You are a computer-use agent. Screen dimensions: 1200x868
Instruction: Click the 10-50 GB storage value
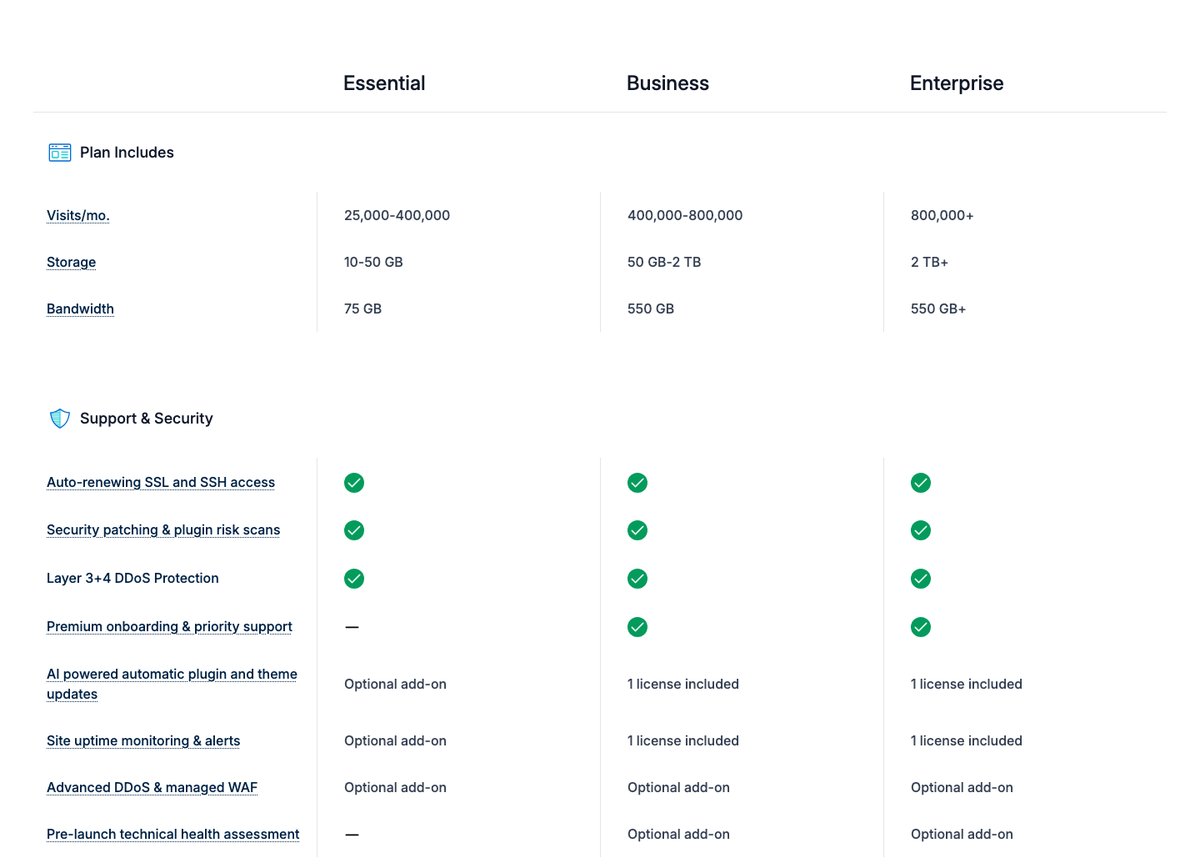point(374,262)
